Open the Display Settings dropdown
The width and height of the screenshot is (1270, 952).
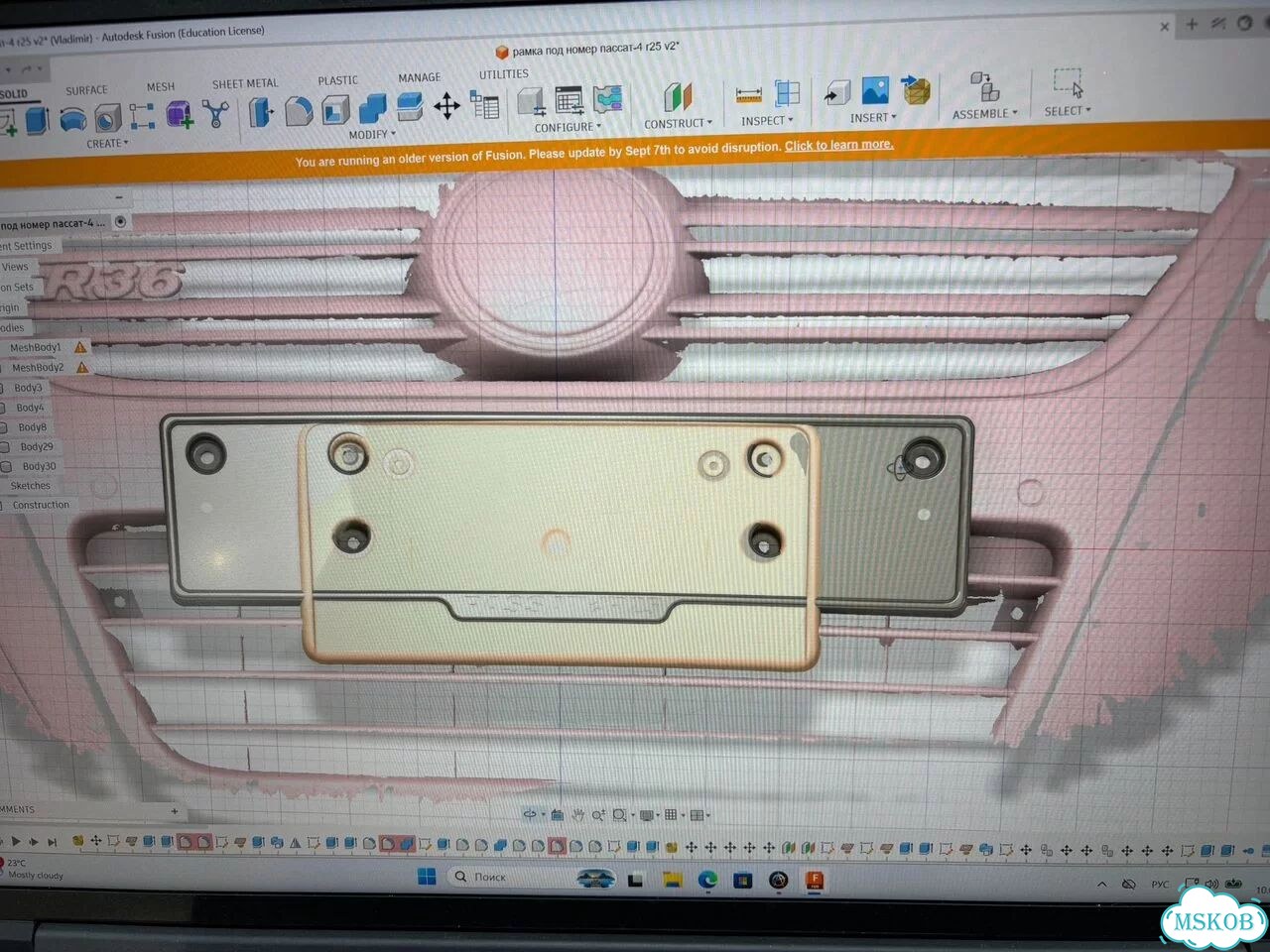[x=648, y=815]
